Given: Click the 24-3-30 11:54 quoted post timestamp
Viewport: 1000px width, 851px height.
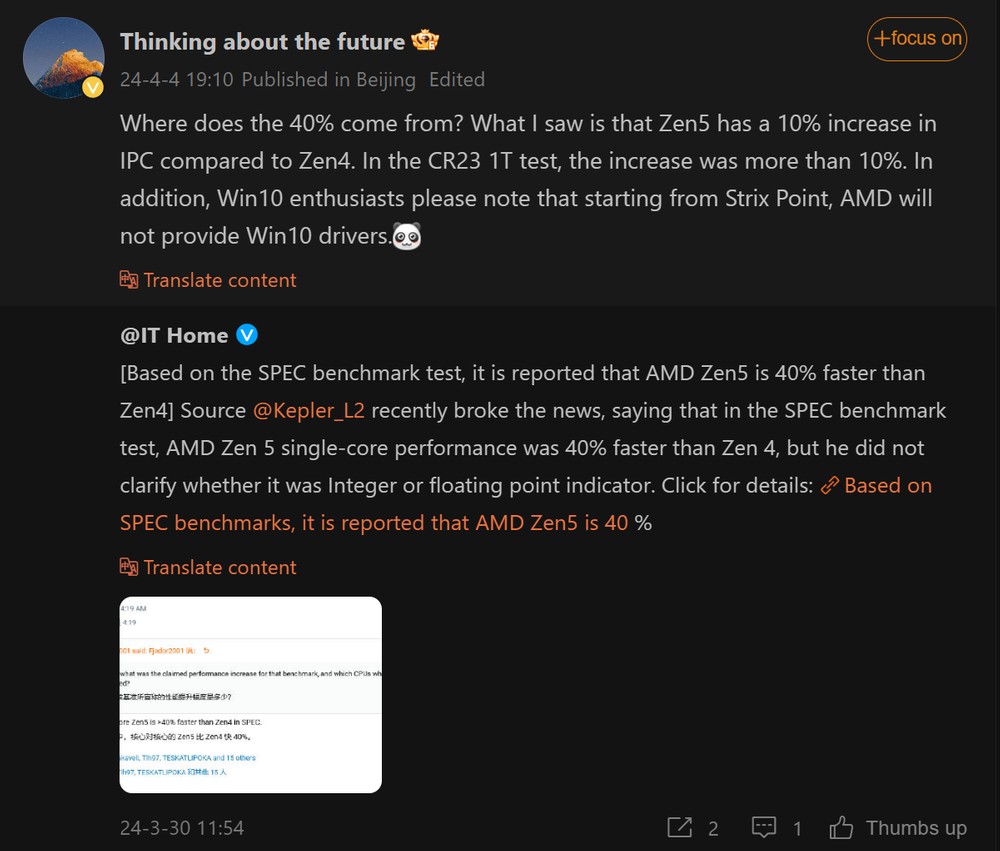Looking at the screenshot, I should 181,828.
